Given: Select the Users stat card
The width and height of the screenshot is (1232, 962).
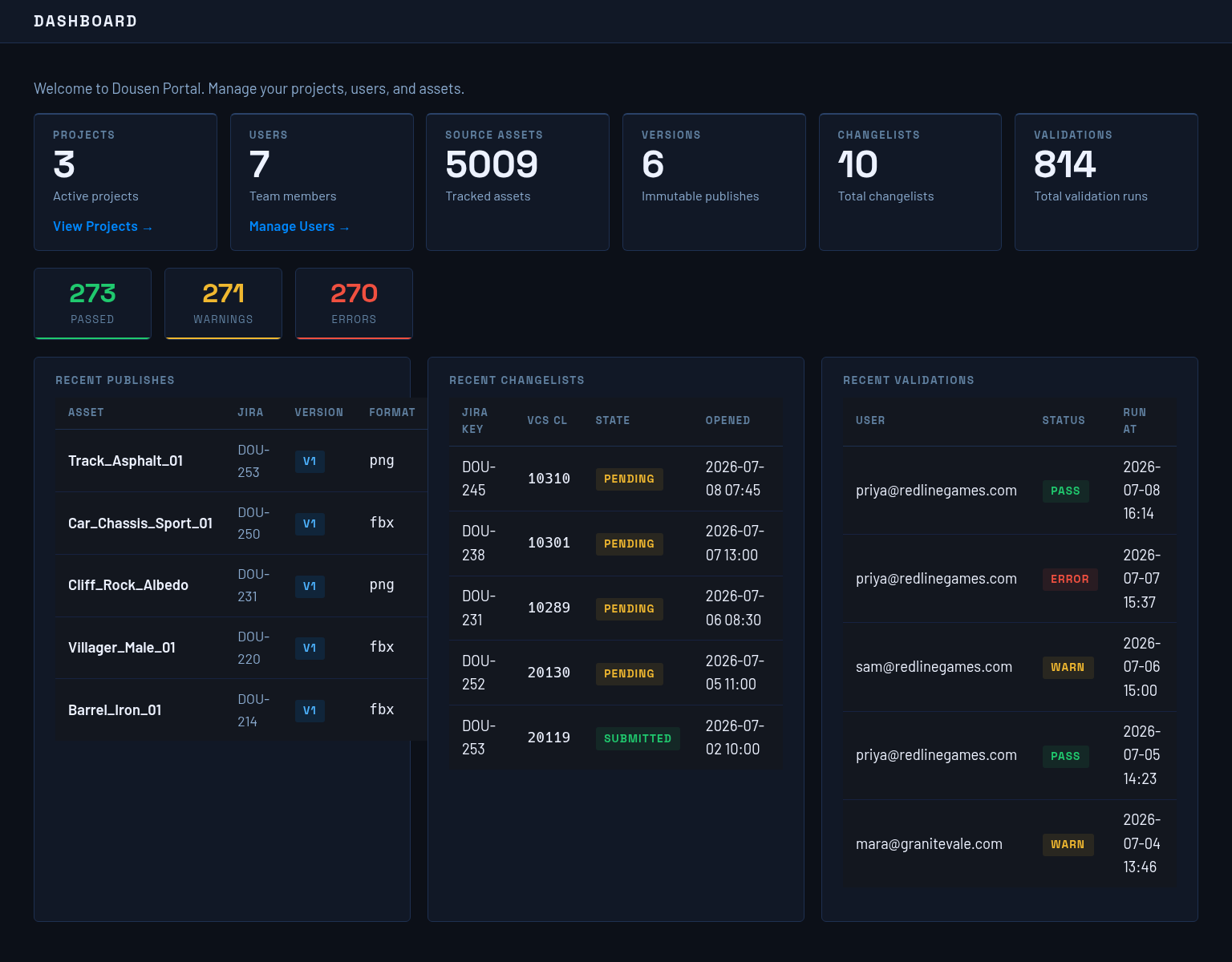Looking at the screenshot, I should pyautogui.click(x=322, y=182).
